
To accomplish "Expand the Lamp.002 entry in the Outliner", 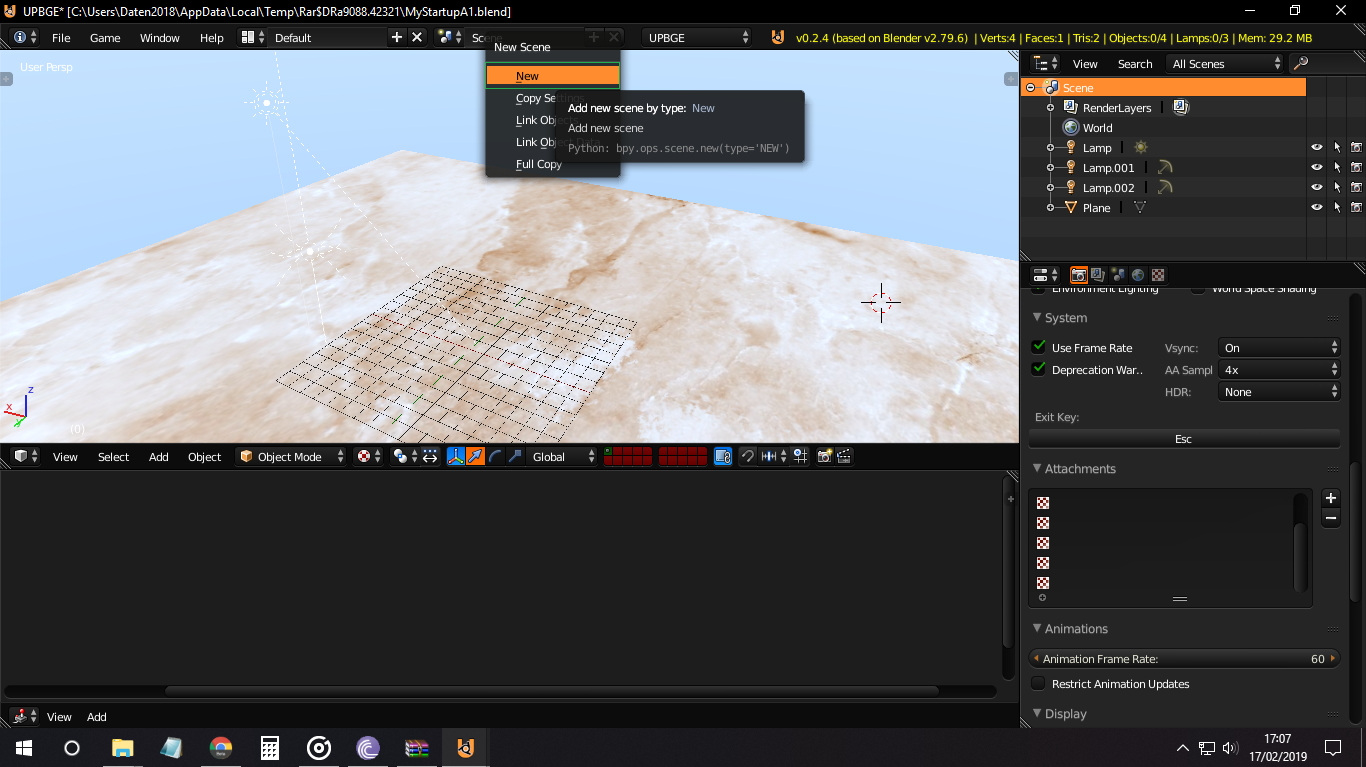I will (1049, 187).
